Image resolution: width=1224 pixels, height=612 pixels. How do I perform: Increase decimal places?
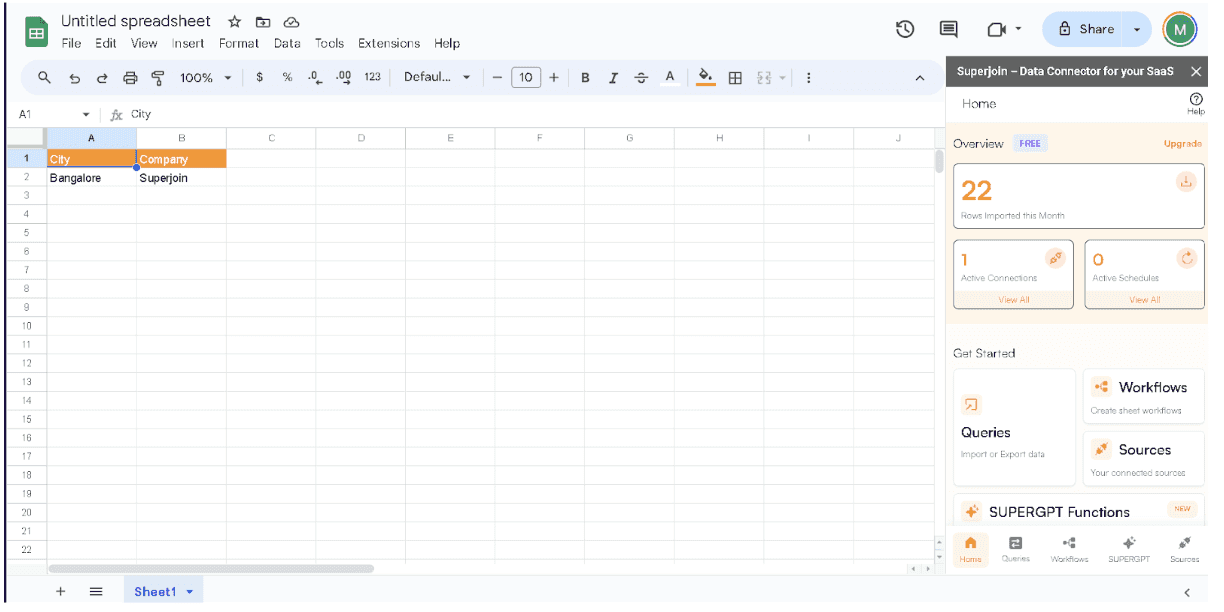tap(343, 77)
